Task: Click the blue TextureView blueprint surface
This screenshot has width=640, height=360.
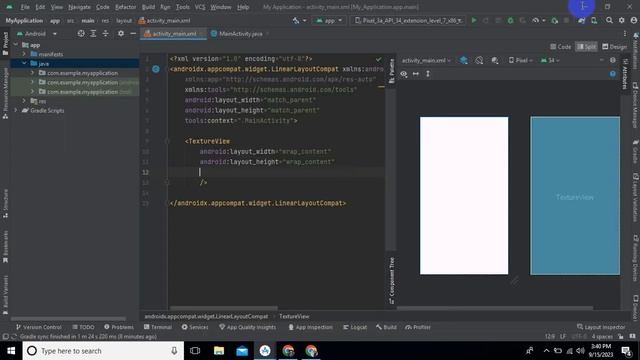Action: pos(575,196)
